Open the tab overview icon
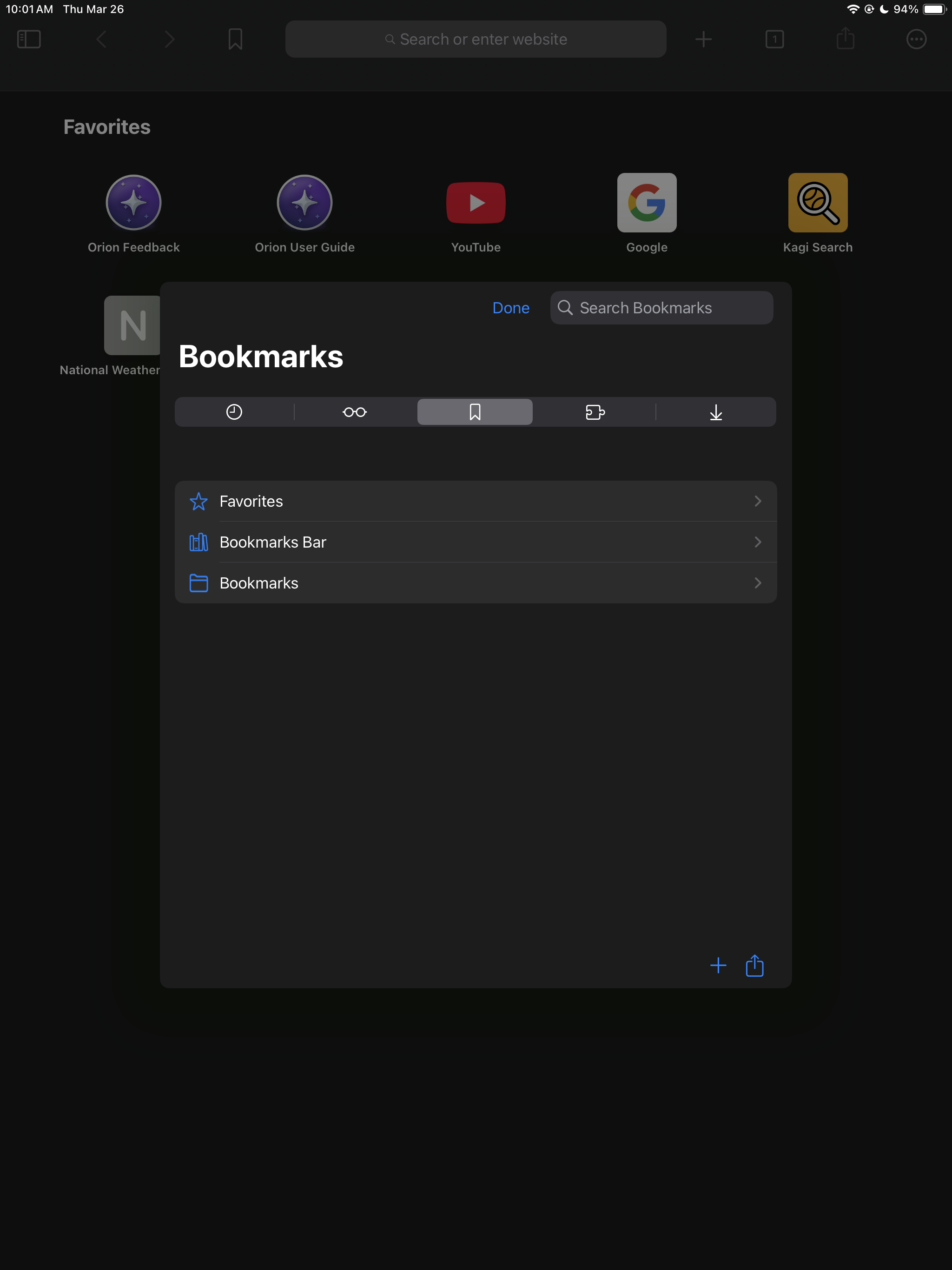This screenshot has height=1270, width=952. pos(774,39)
